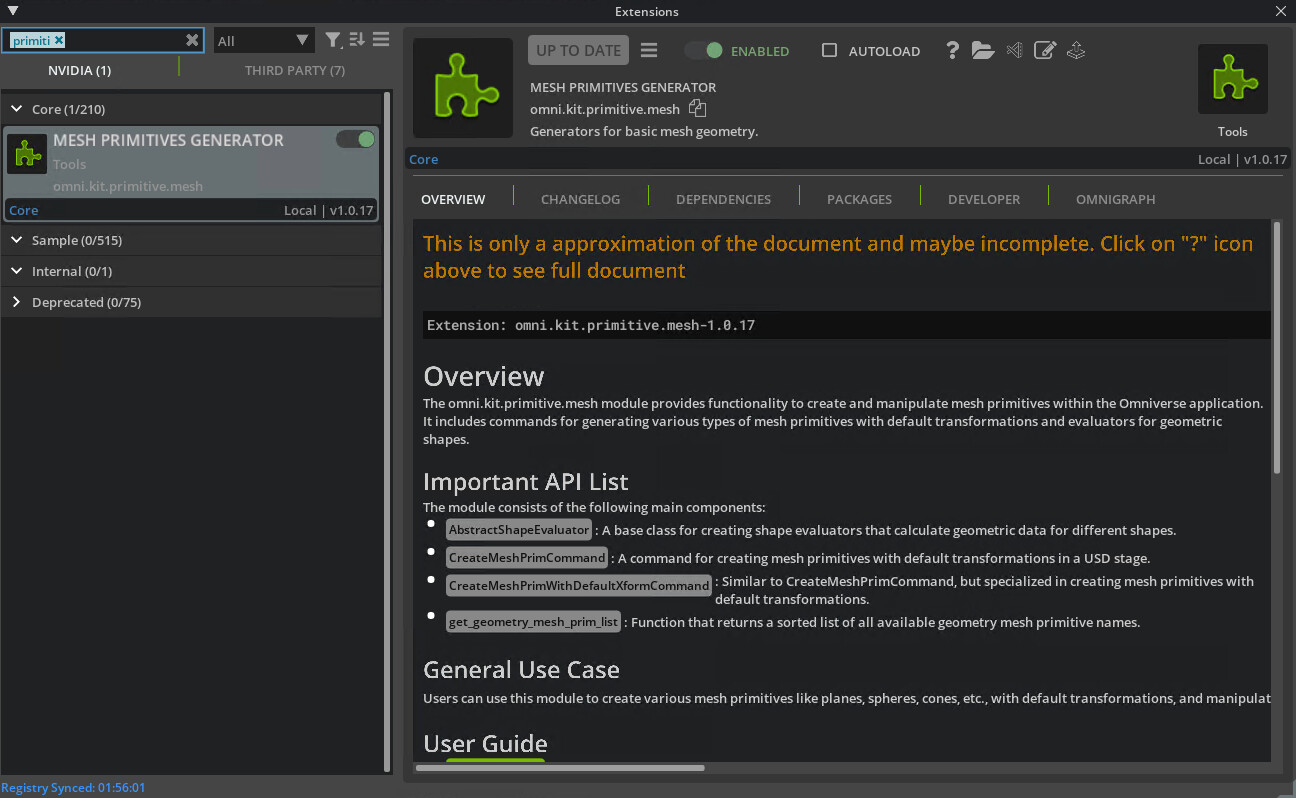Screen dimensions: 1296x798
Task: Click the publish upload icon
Action: pos(1076,50)
